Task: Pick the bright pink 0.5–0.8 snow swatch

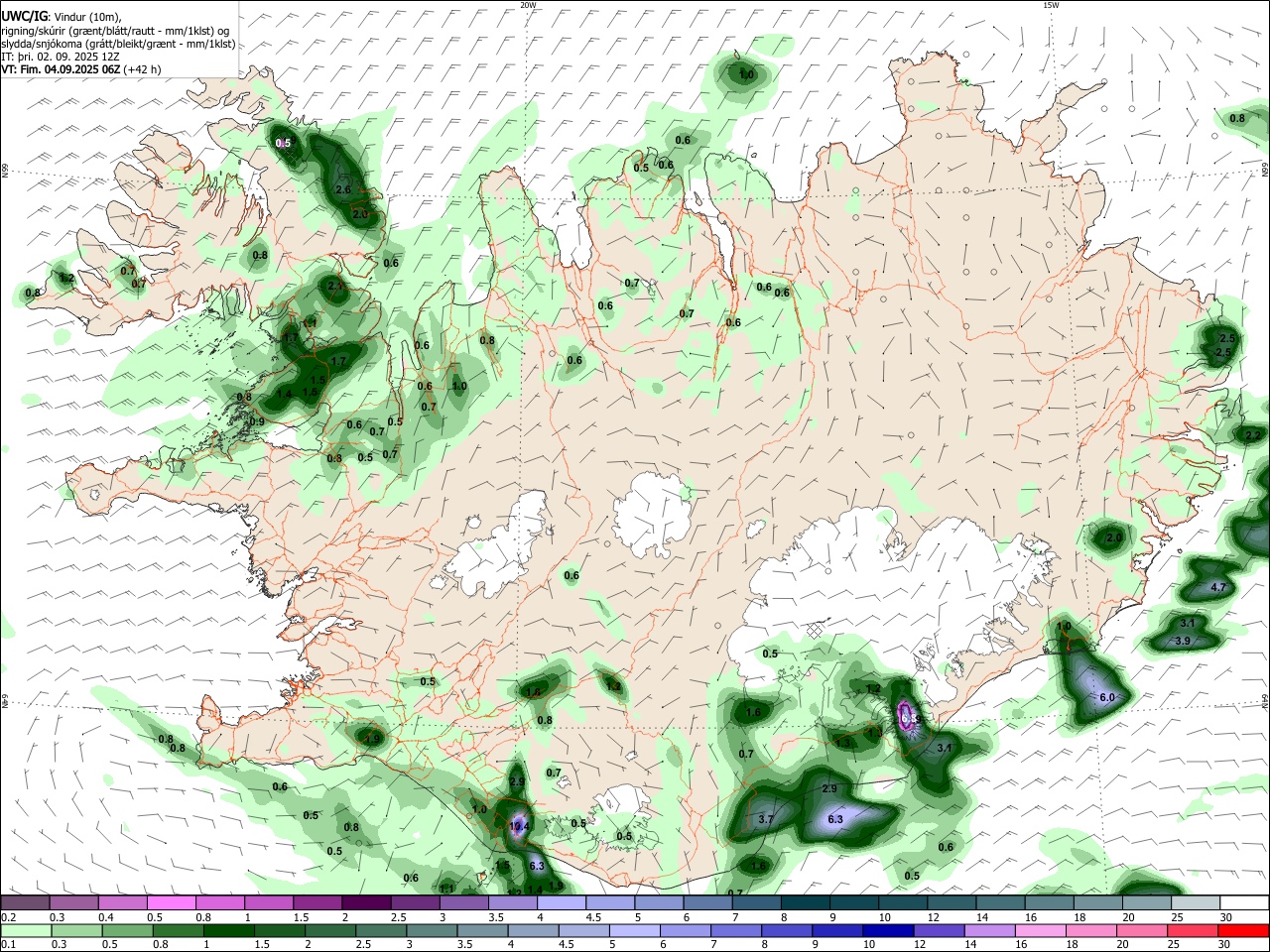Action: [171, 902]
